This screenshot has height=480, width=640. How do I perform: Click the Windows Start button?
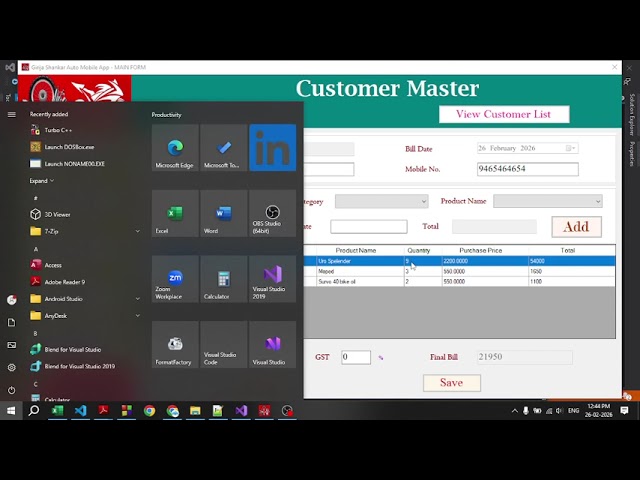tap(11, 411)
